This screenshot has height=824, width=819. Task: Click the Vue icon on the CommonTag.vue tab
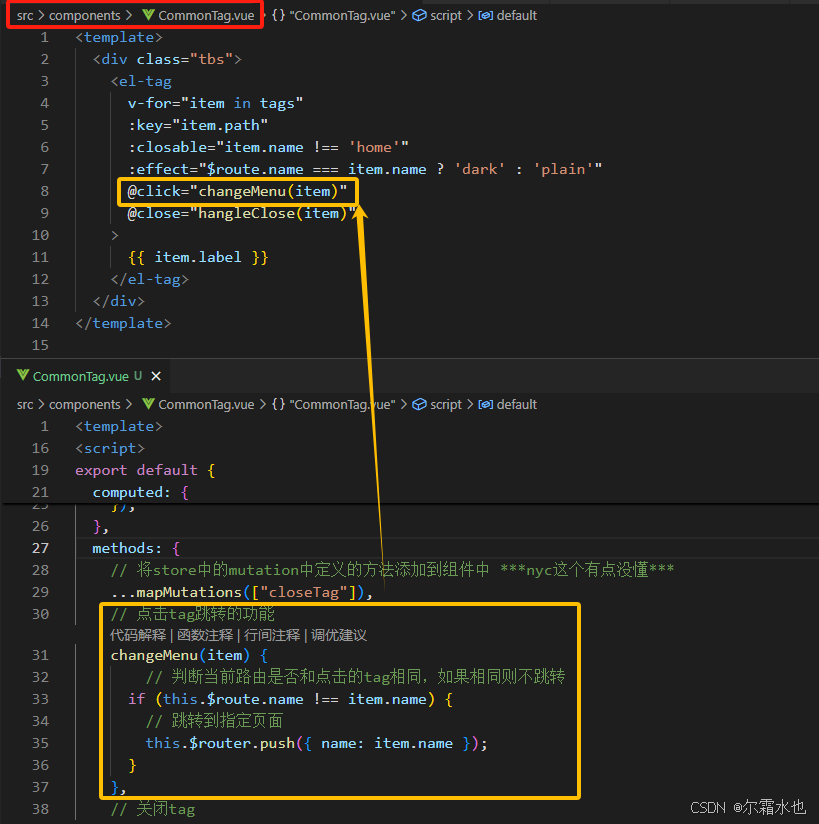pos(23,376)
